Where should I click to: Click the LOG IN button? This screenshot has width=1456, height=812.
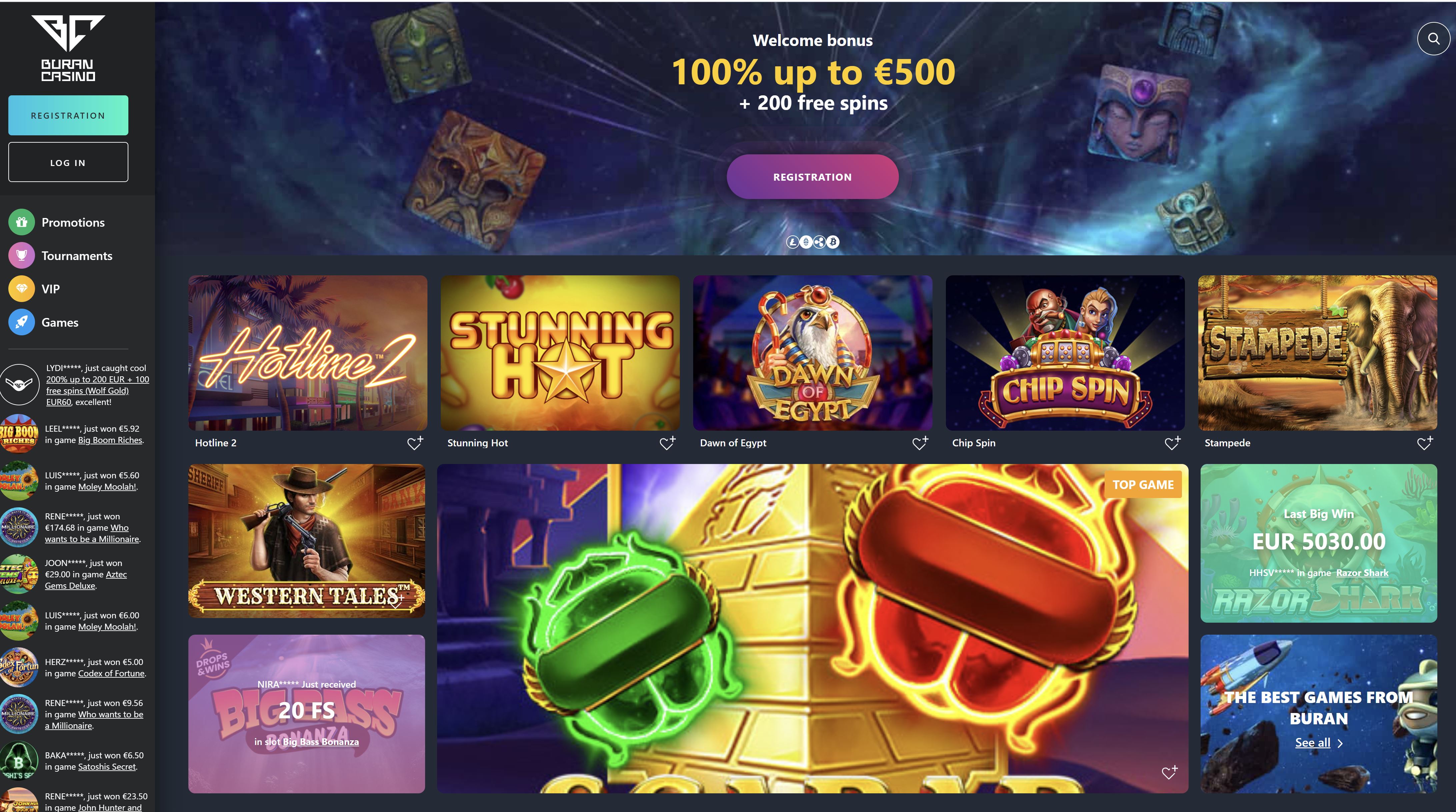coord(68,162)
